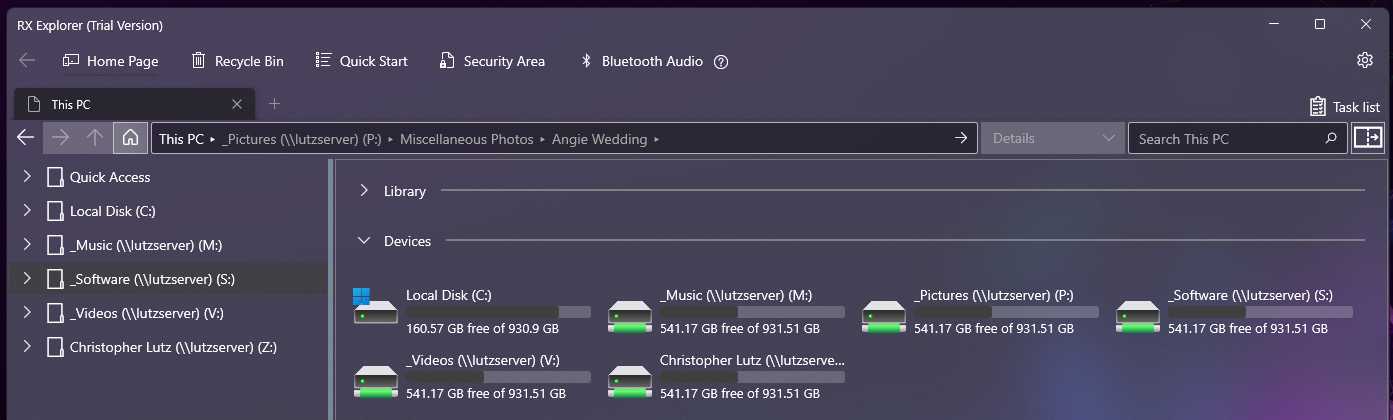
Task: Select the This PC tab
Action: 133,104
